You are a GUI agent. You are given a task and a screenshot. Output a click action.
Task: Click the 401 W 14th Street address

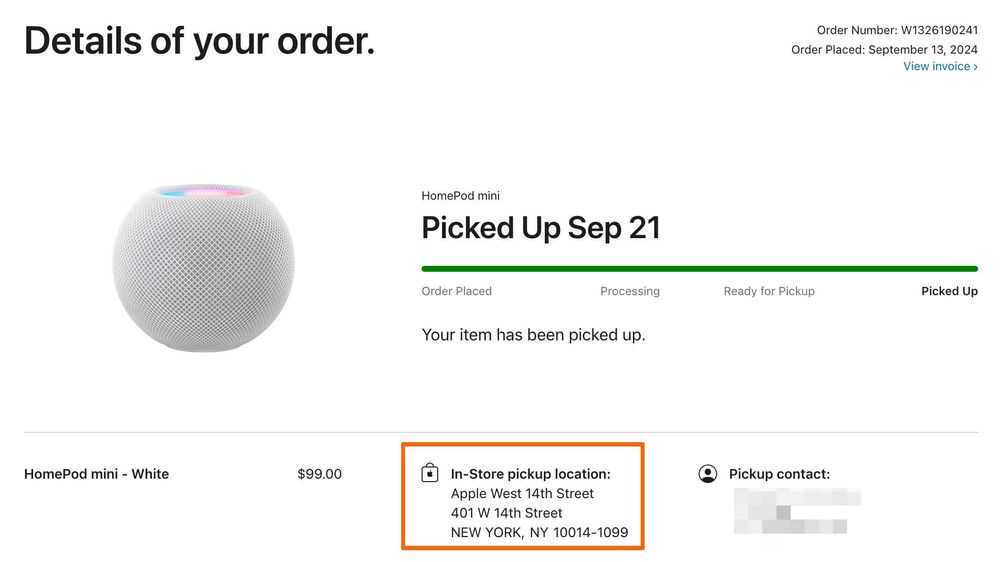tap(507, 513)
